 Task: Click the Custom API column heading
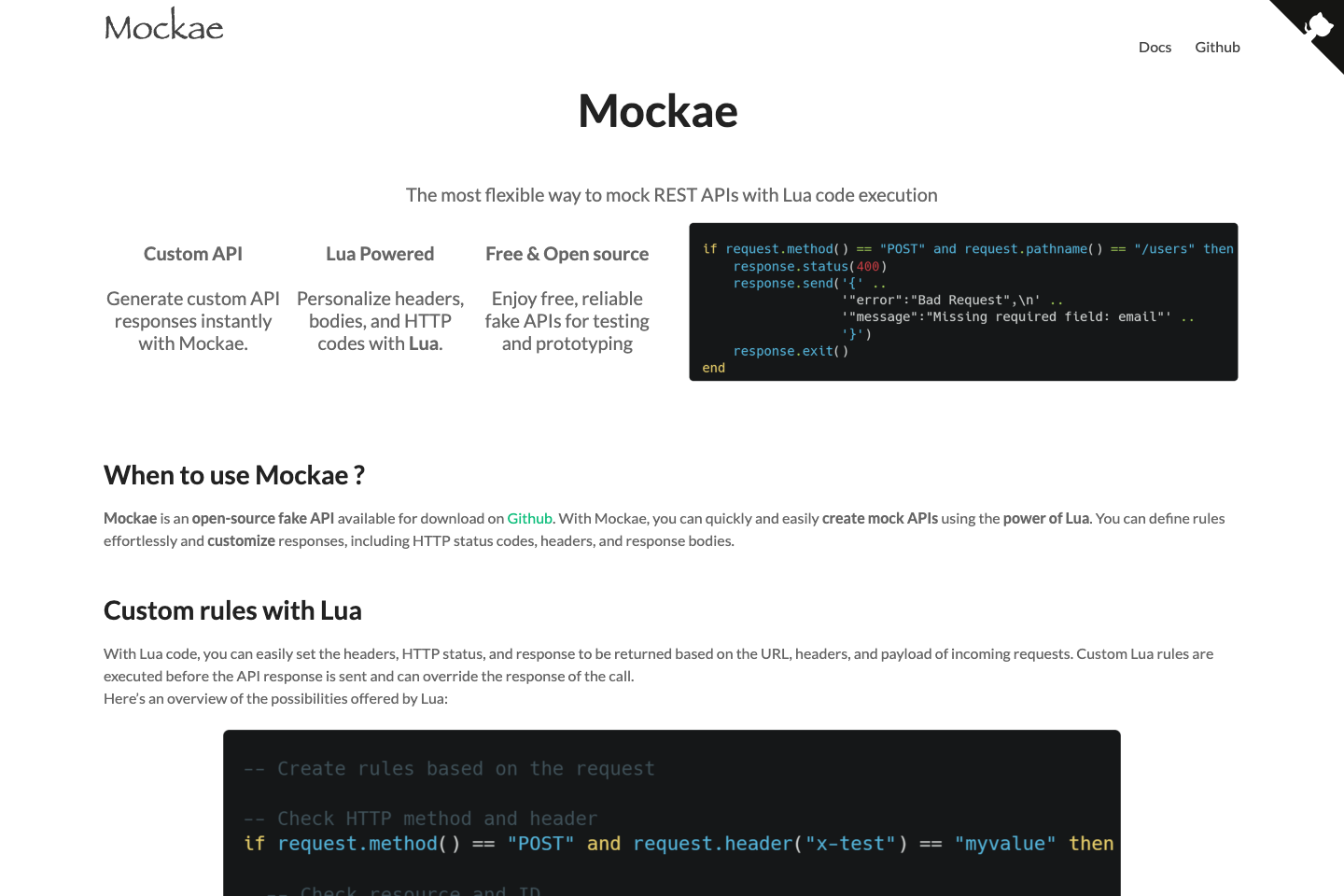coord(192,253)
